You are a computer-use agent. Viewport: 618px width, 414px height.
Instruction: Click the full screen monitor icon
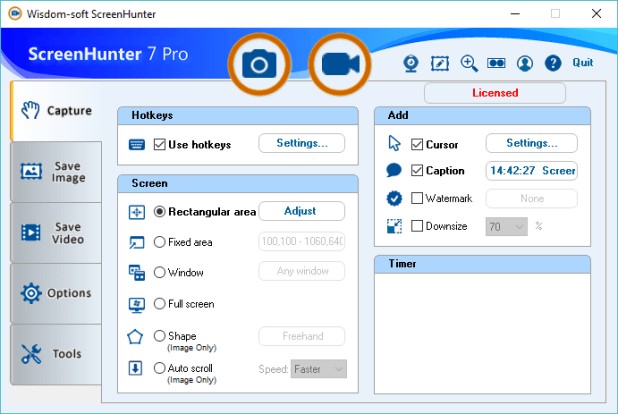[x=137, y=305]
